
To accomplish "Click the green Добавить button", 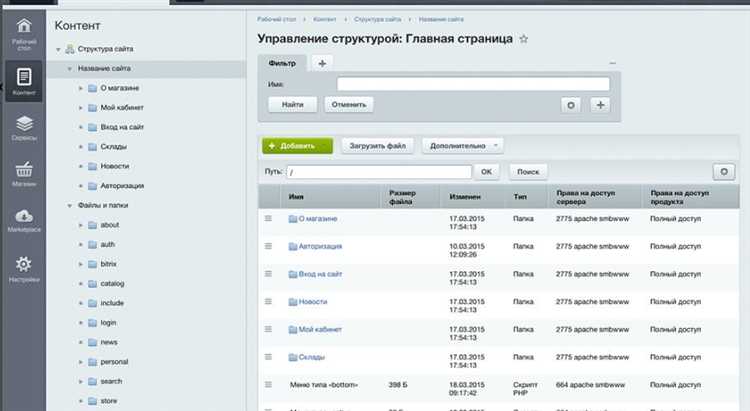I will click(298, 146).
